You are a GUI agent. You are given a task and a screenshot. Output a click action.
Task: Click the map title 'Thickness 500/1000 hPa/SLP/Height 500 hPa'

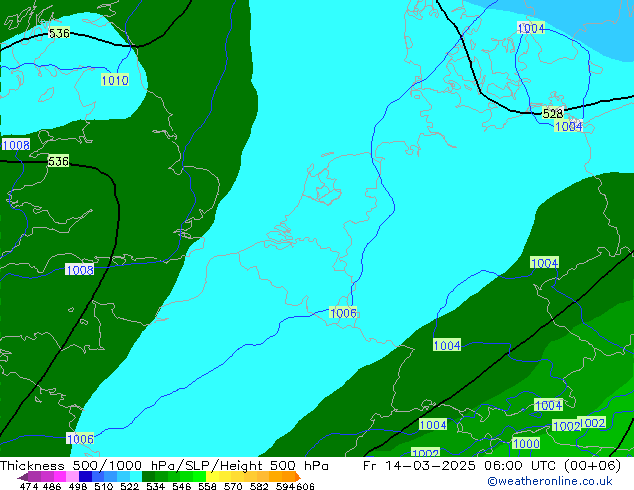164,465
